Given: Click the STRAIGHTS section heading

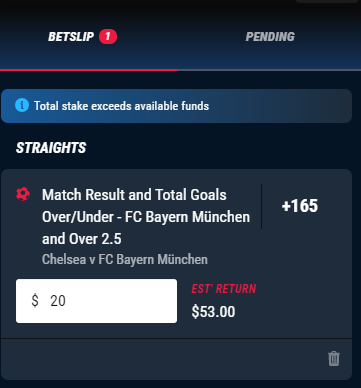Looking at the screenshot, I should [51, 148].
